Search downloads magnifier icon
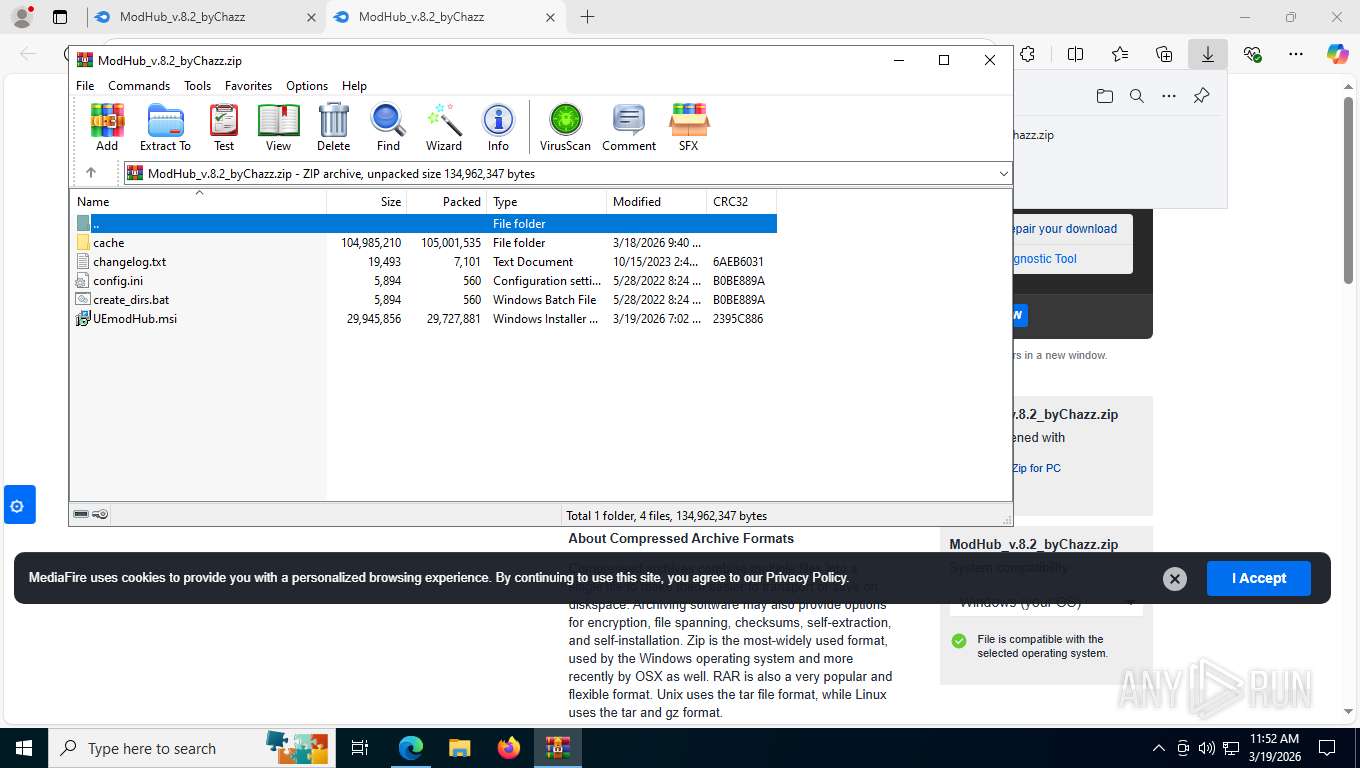Image resolution: width=1360 pixels, height=768 pixels. [1137, 96]
